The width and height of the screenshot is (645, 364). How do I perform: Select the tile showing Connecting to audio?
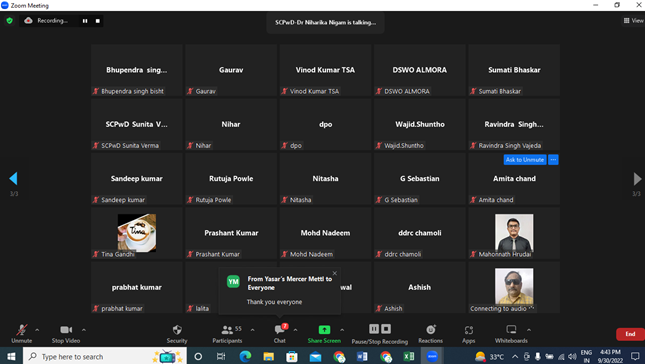point(514,287)
